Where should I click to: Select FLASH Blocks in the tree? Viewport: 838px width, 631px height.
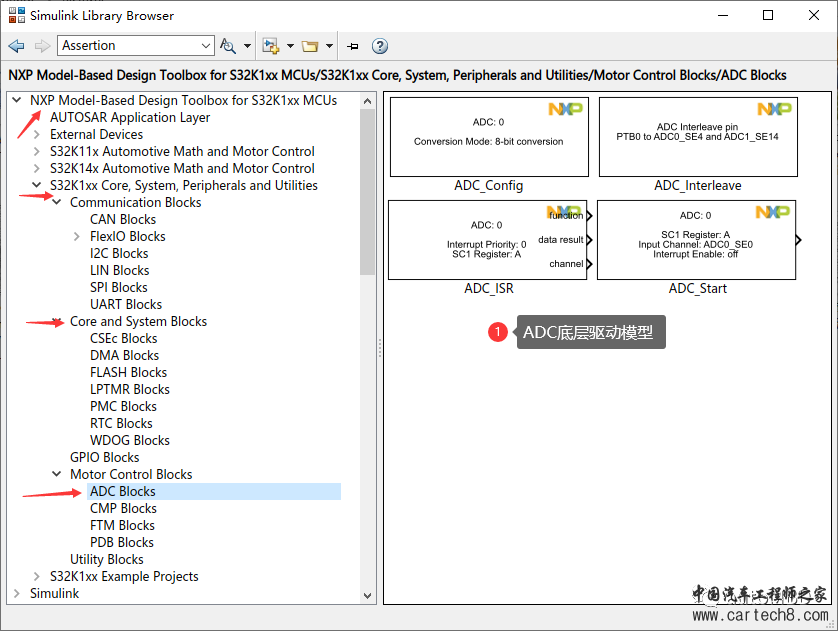[x=129, y=372]
